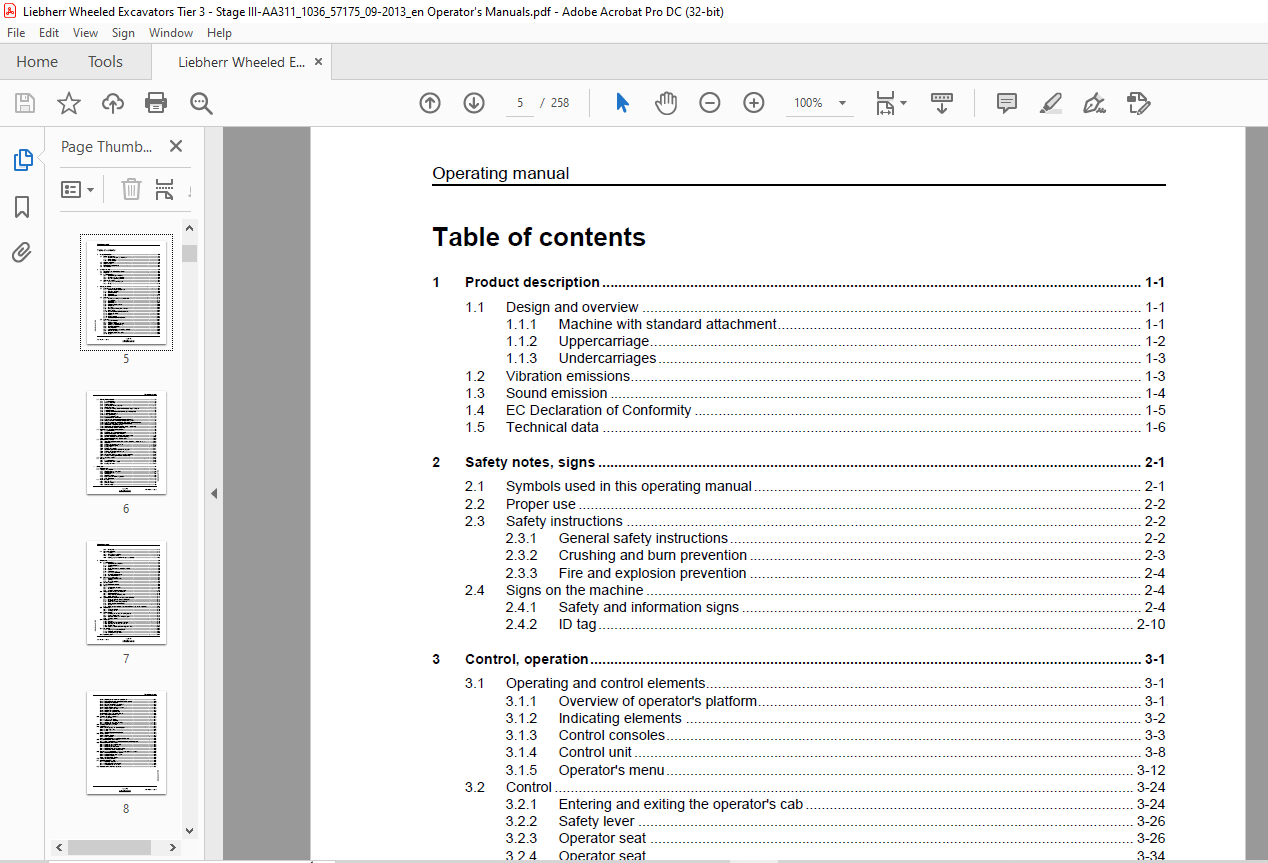Go to the previous page arrow
The image size is (1268, 863).
tap(430, 103)
